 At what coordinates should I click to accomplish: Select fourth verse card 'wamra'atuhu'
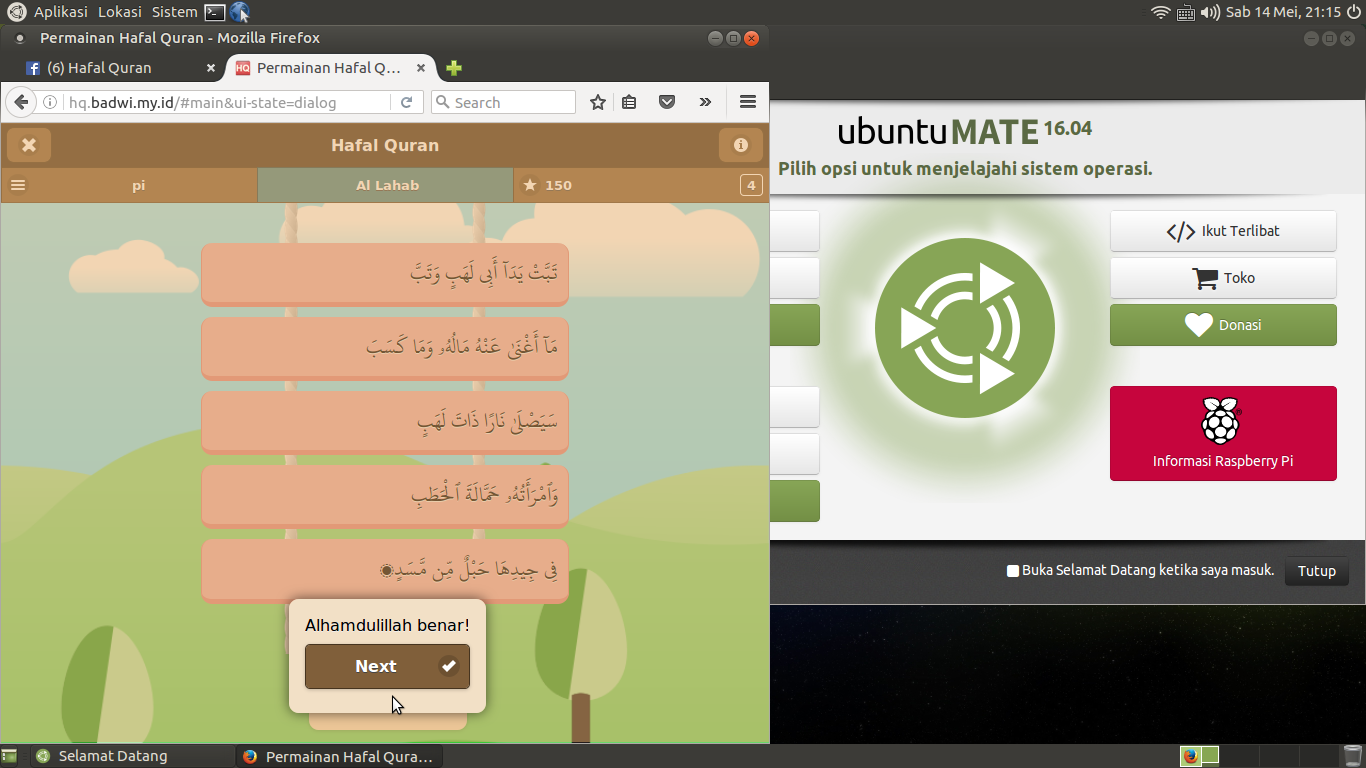[385, 495]
